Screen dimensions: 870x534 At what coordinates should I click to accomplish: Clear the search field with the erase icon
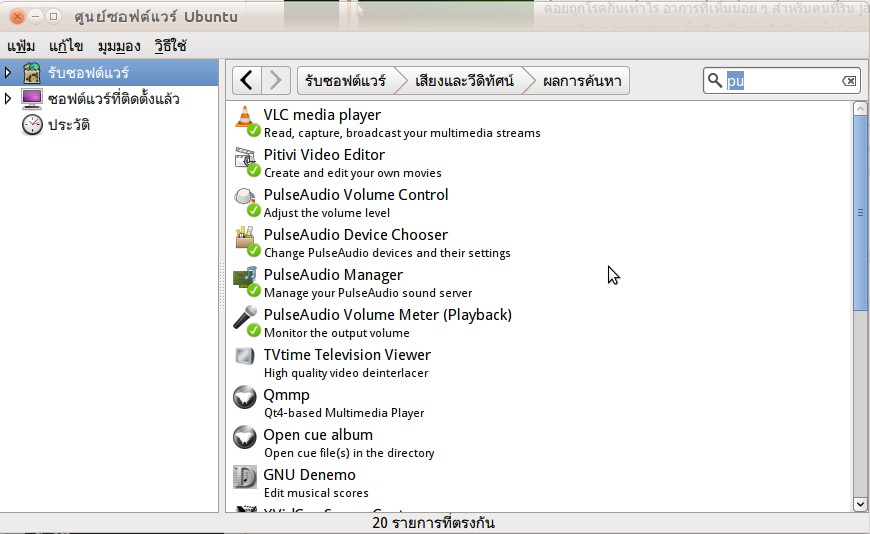click(849, 81)
